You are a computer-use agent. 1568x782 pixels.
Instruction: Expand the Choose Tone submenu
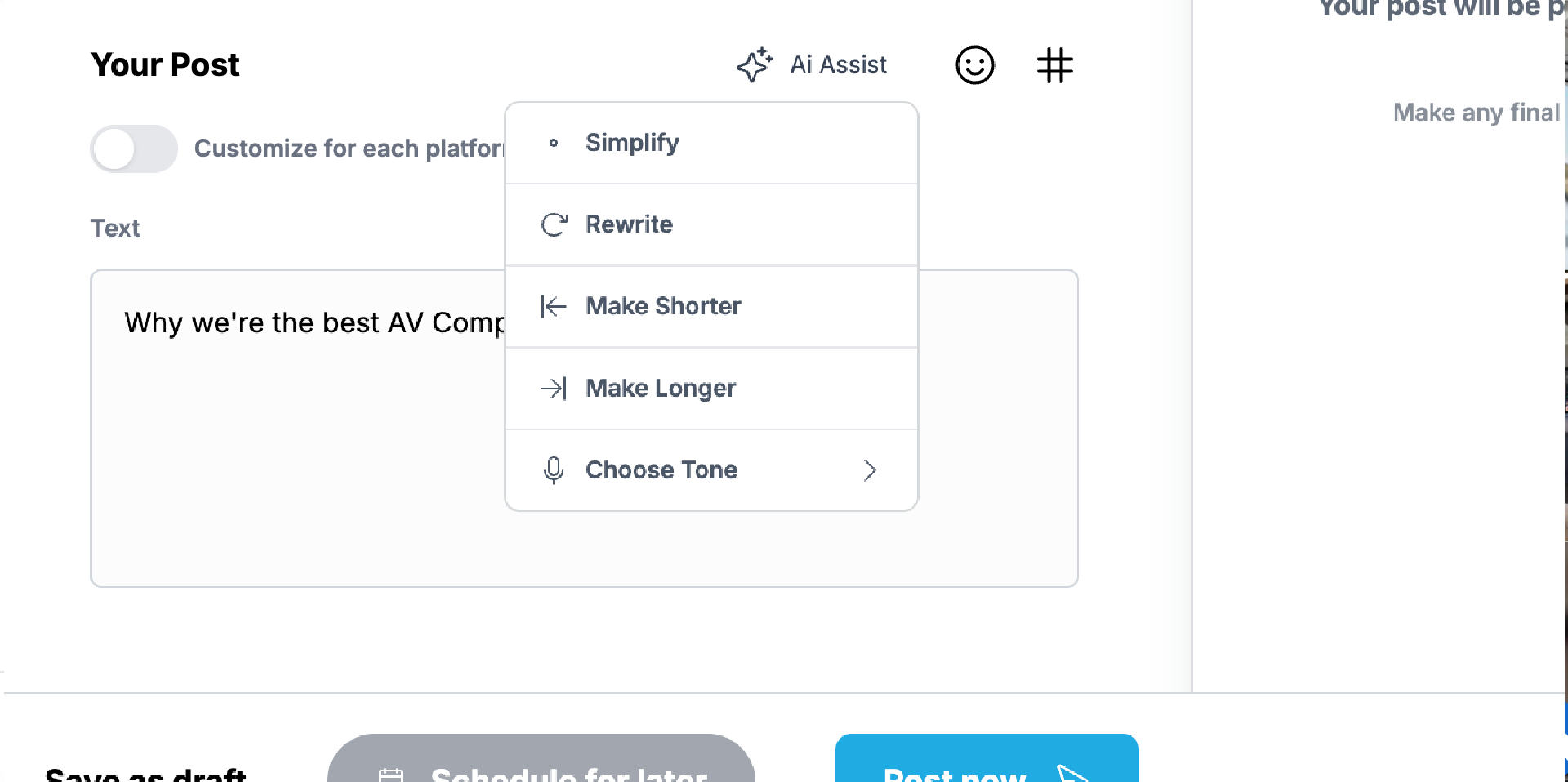(x=869, y=470)
